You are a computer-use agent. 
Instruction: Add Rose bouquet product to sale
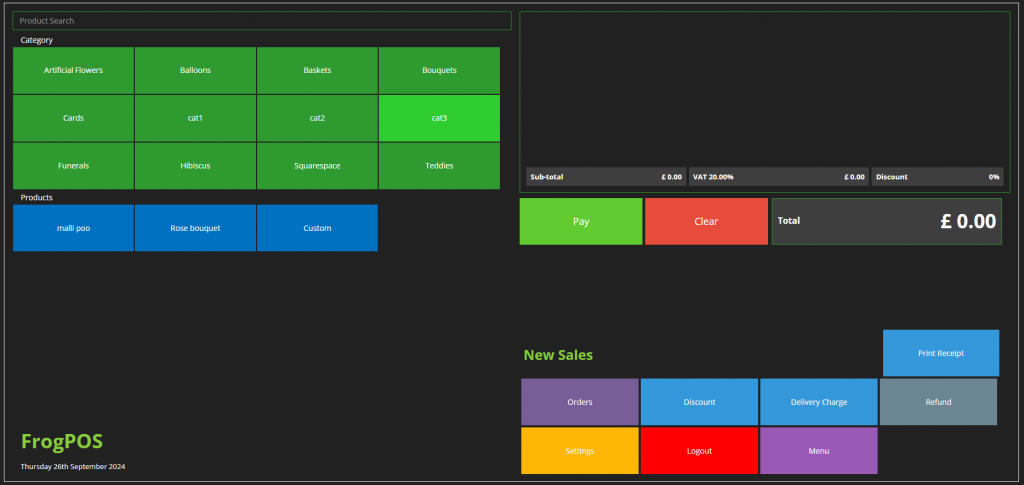[x=195, y=228]
